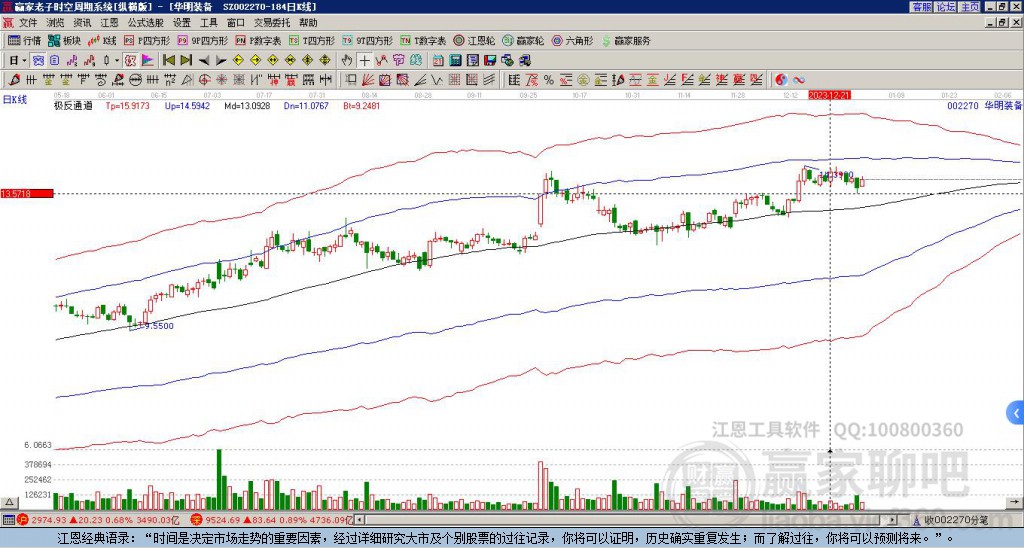Click the 13.5718 red price label
Viewport: 1024px width, 548px height.
tap(27, 193)
